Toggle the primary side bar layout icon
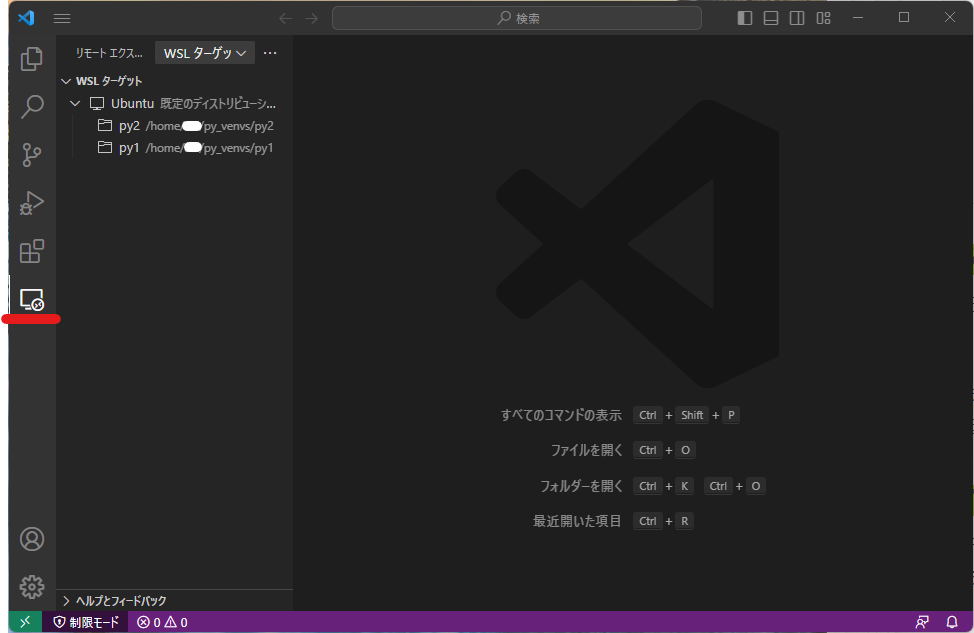Image resolution: width=974 pixels, height=633 pixels. coord(745,18)
